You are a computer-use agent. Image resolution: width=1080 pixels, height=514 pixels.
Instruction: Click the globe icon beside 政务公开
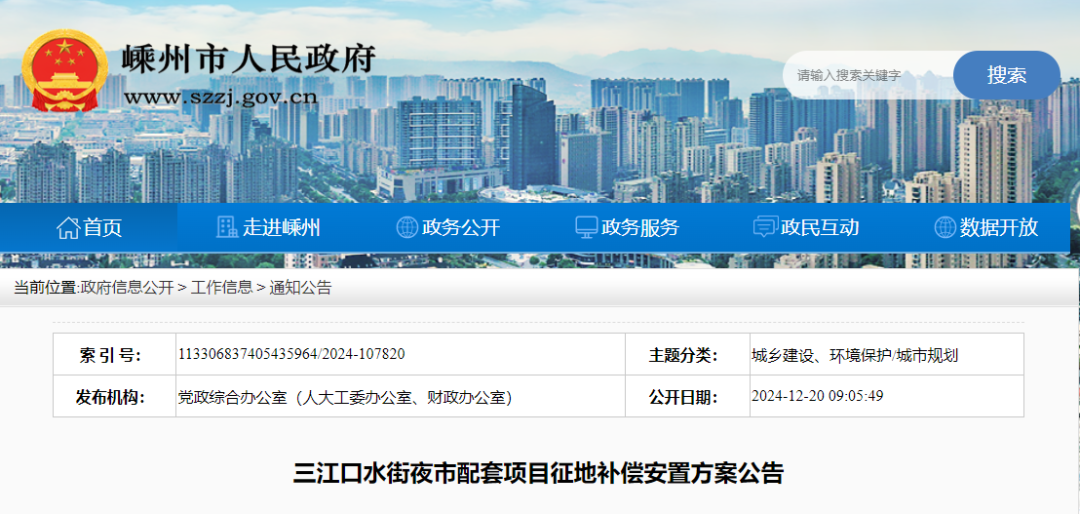coord(407,228)
